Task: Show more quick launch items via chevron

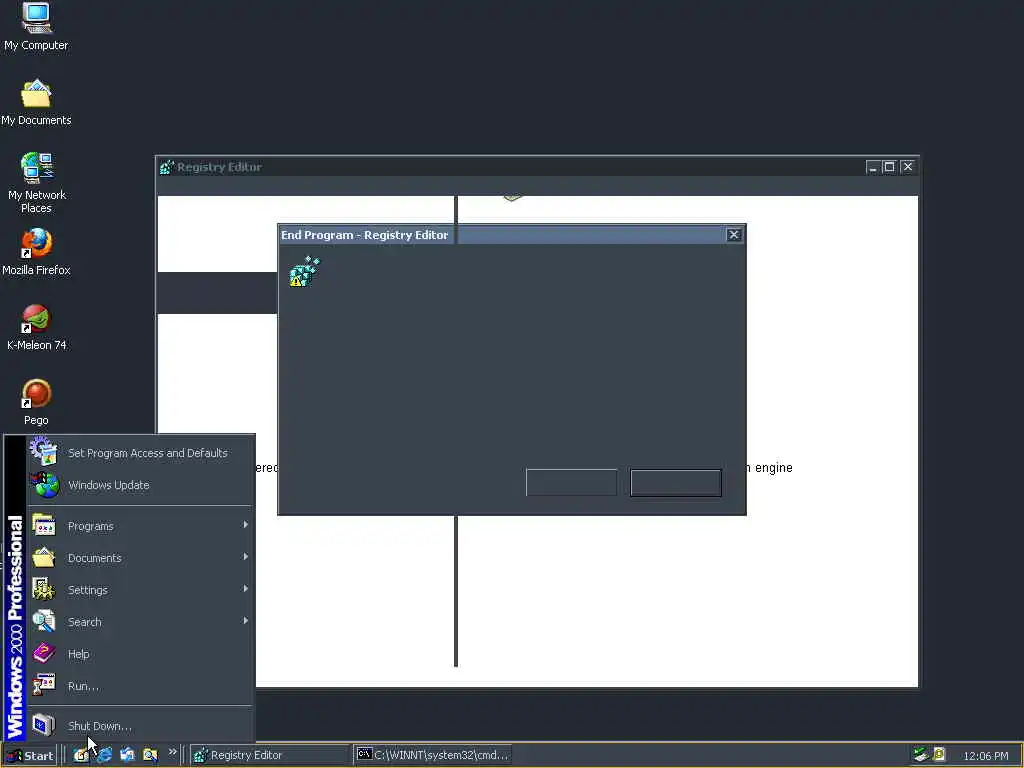Action: click(172, 752)
